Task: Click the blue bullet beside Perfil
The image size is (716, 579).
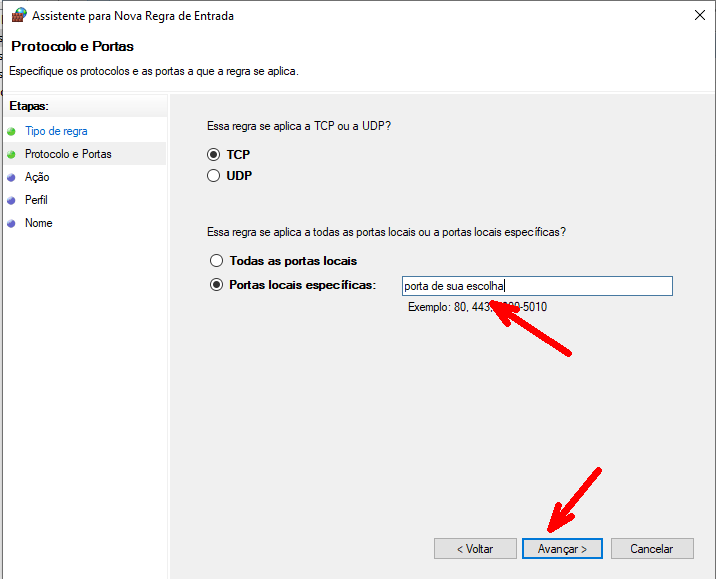Action: pyautogui.click(x=11, y=200)
